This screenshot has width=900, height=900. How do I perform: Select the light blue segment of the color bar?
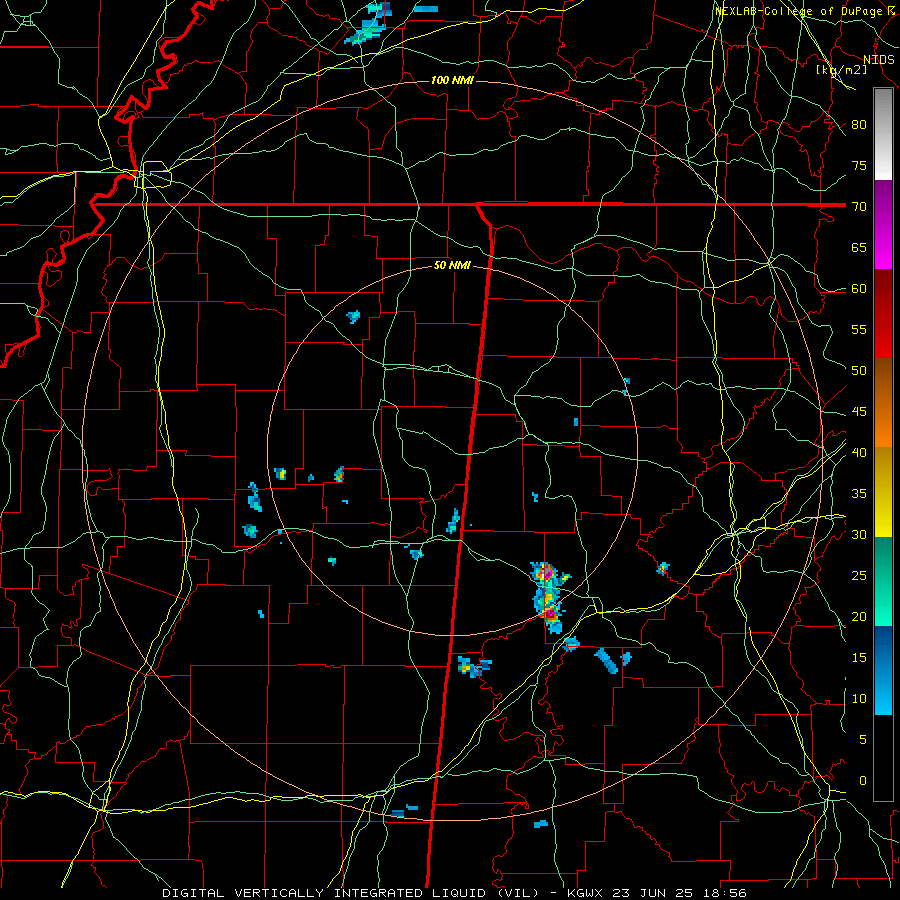(883, 670)
